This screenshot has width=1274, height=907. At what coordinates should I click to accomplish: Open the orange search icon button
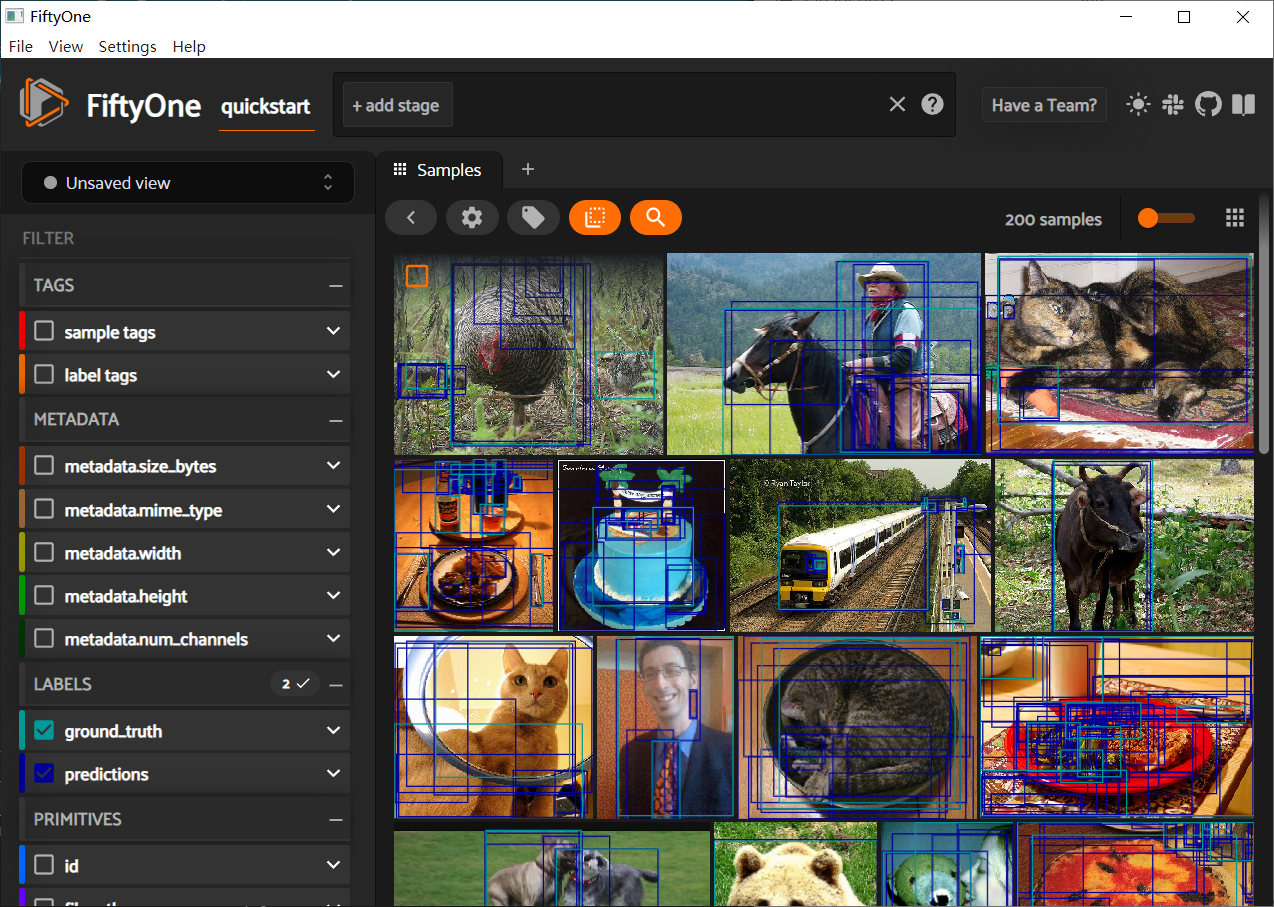tap(656, 218)
